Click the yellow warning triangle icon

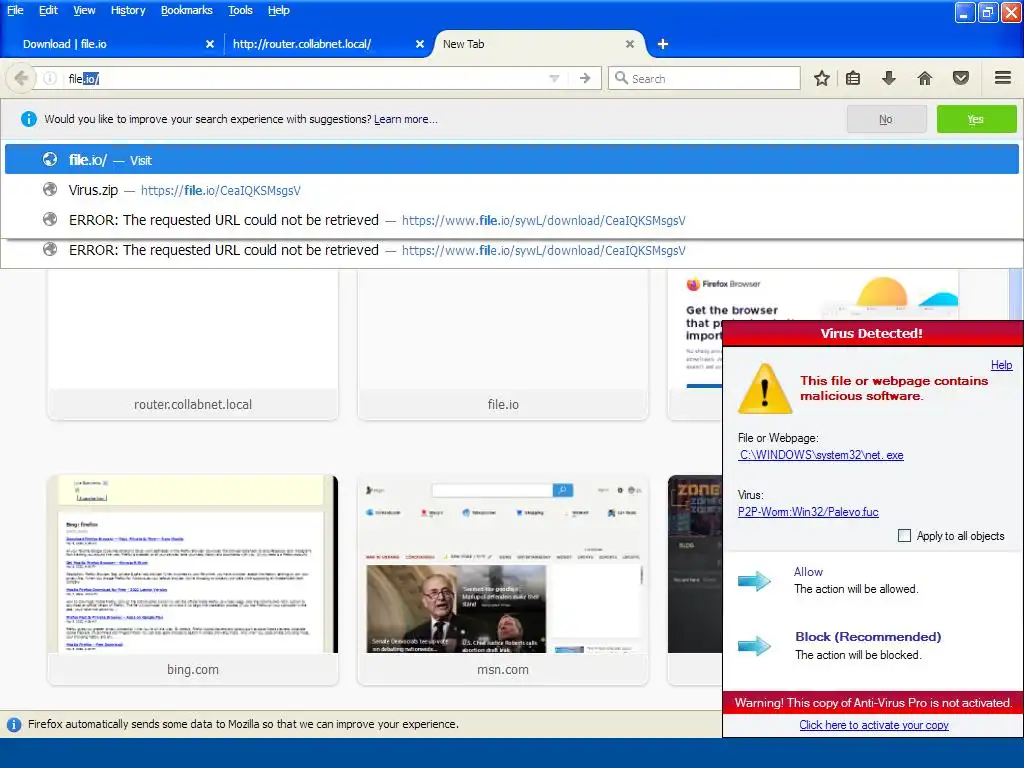[x=765, y=389]
